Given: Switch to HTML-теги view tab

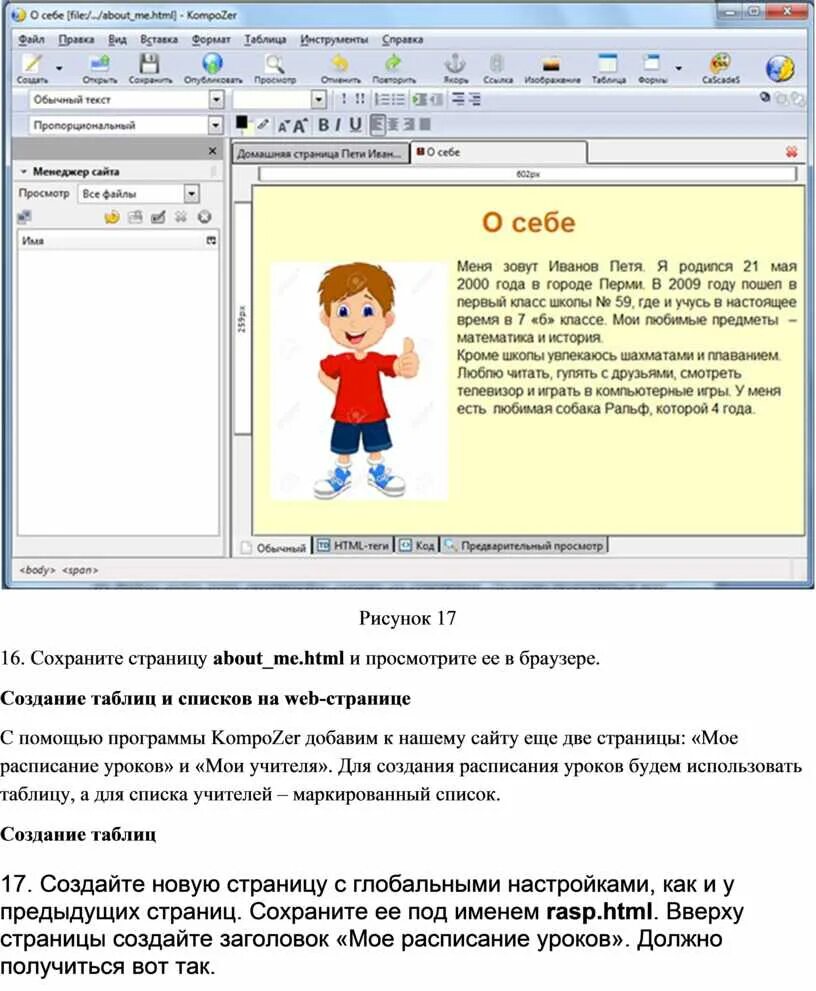Looking at the screenshot, I should tap(353, 545).
